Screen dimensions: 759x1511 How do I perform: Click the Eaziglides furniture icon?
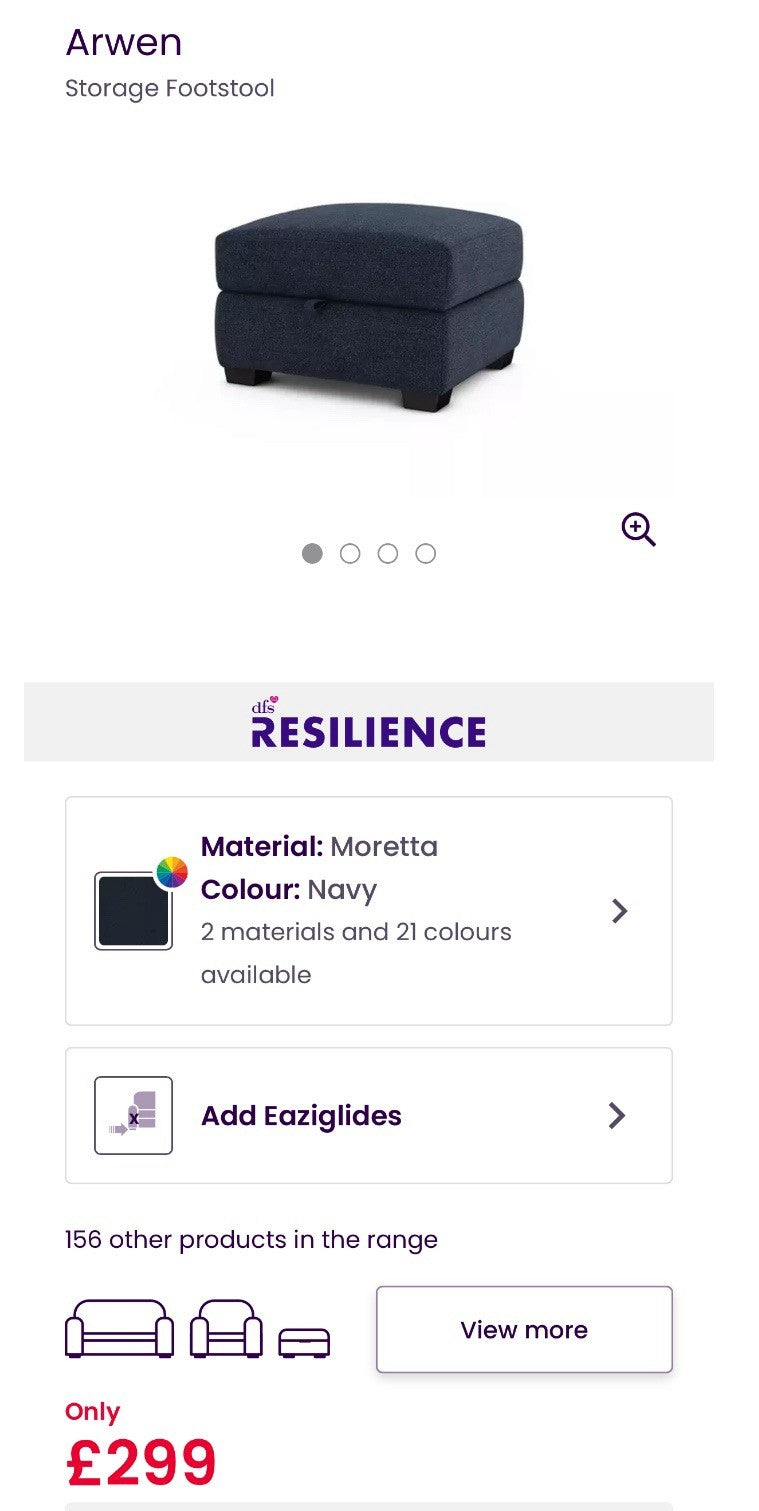(x=133, y=1115)
